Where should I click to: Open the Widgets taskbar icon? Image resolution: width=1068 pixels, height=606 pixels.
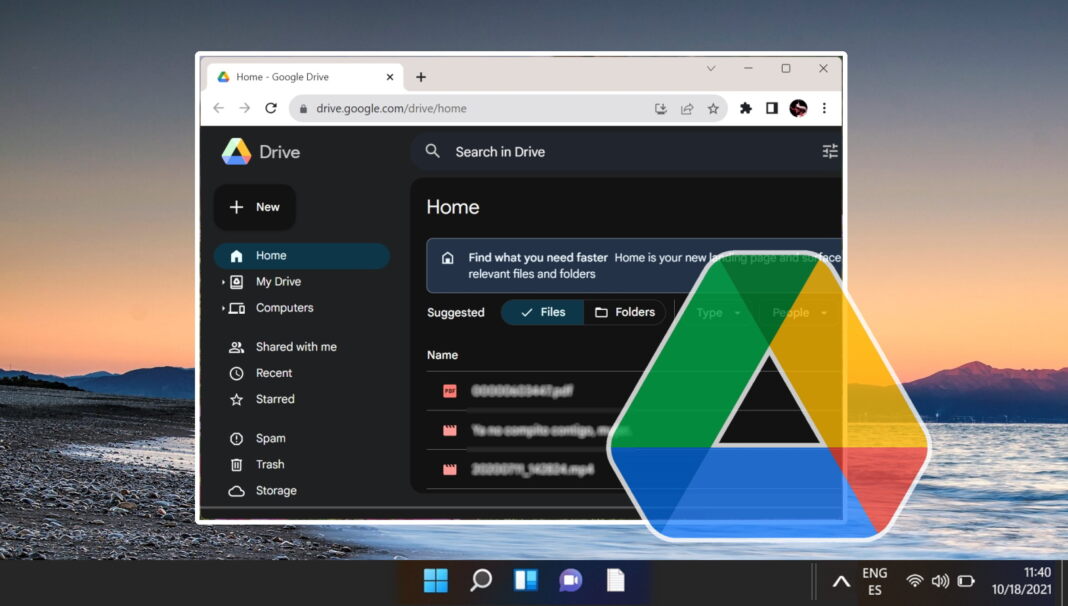(x=526, y=581)
